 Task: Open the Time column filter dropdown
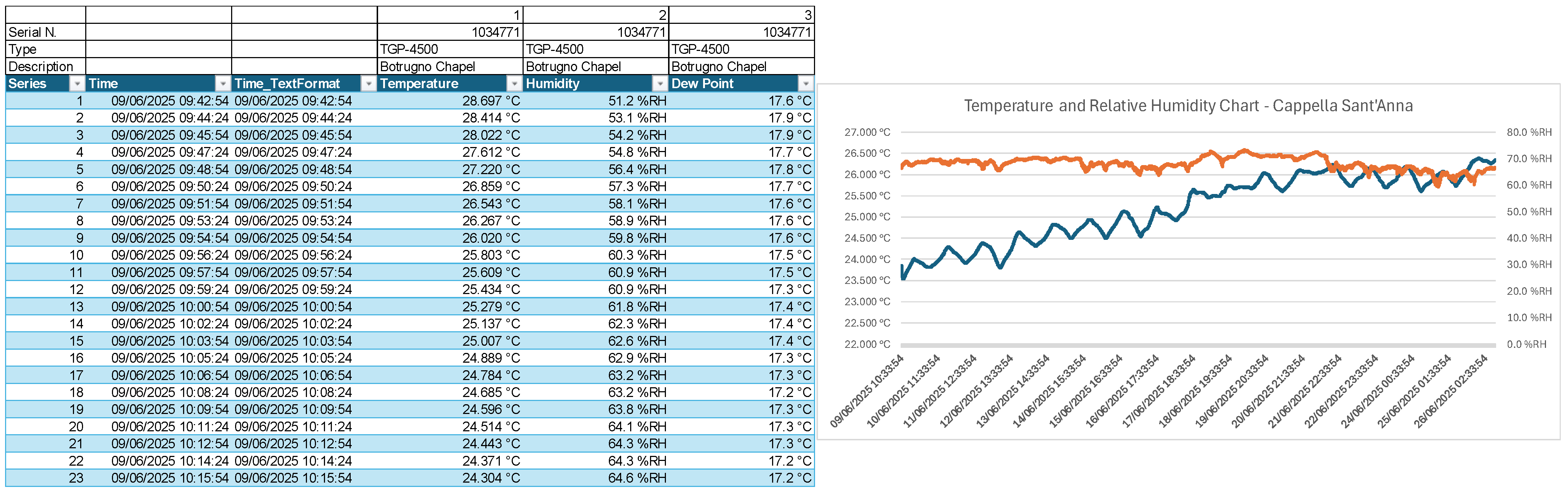coord(224,83)
